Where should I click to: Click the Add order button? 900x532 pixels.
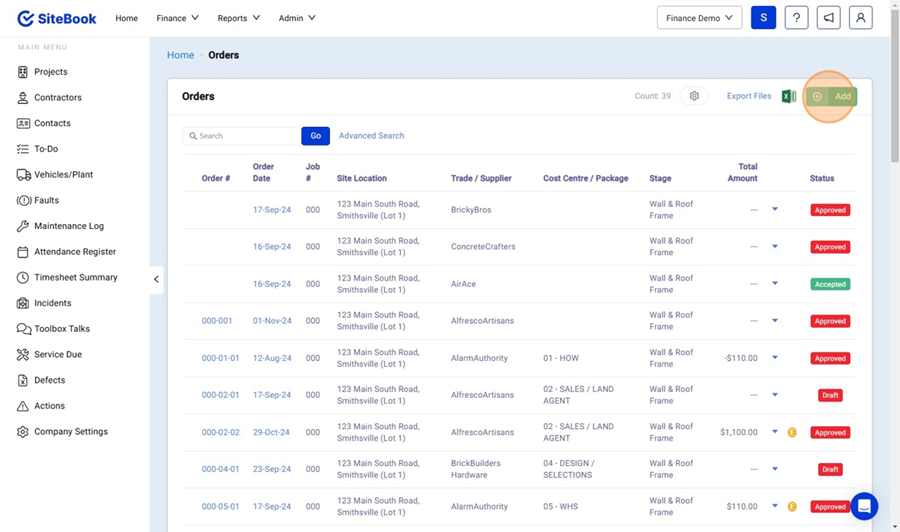(832, 97)
